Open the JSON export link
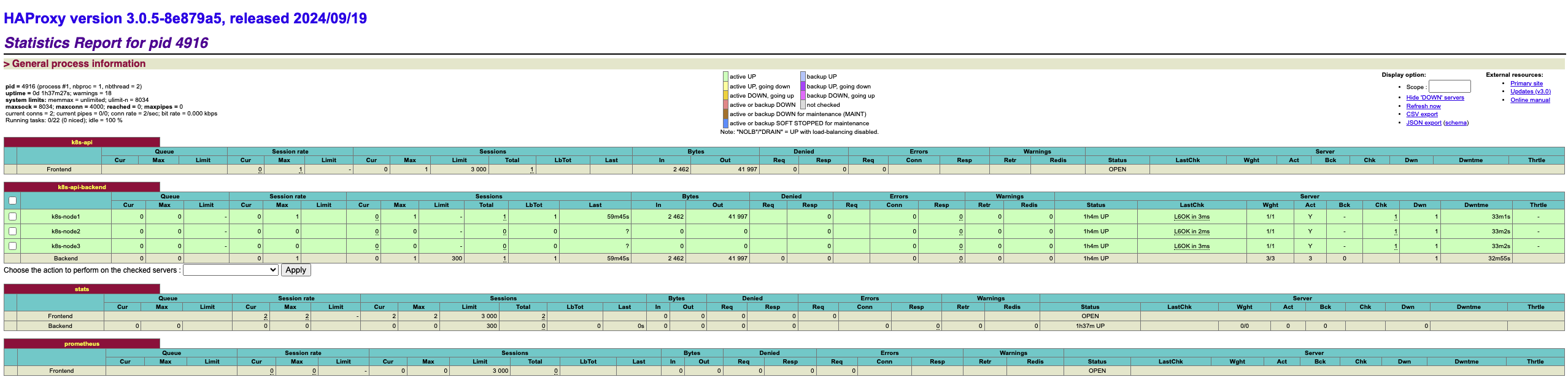The image size is (1568, 382). pos(1424,123)
